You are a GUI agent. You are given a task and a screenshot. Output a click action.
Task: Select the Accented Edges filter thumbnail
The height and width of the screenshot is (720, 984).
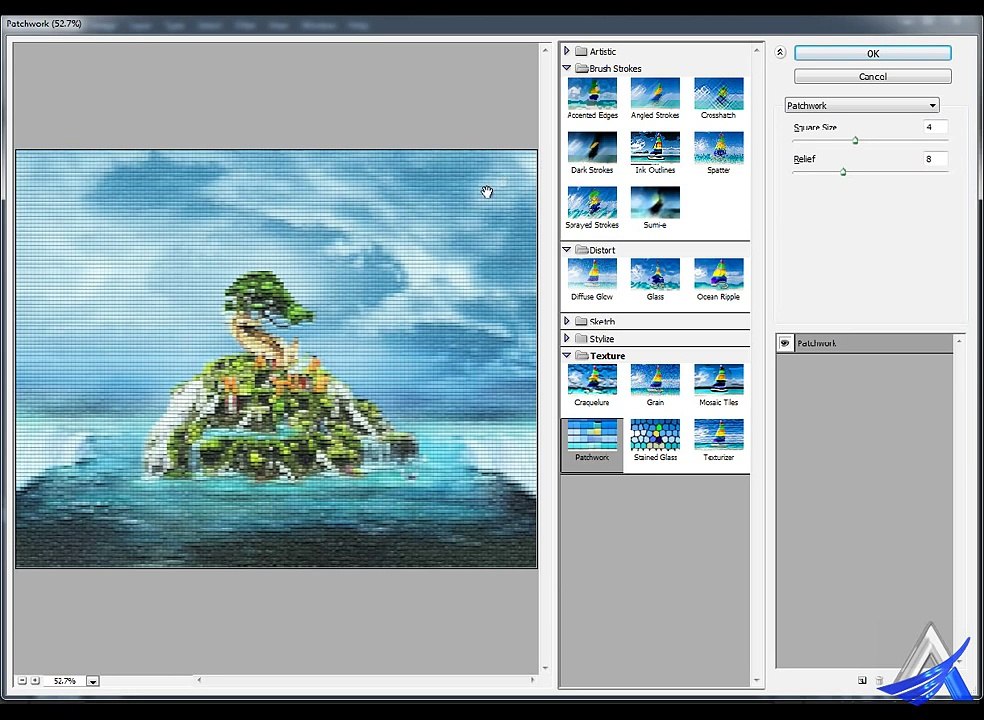click(592, 94)
